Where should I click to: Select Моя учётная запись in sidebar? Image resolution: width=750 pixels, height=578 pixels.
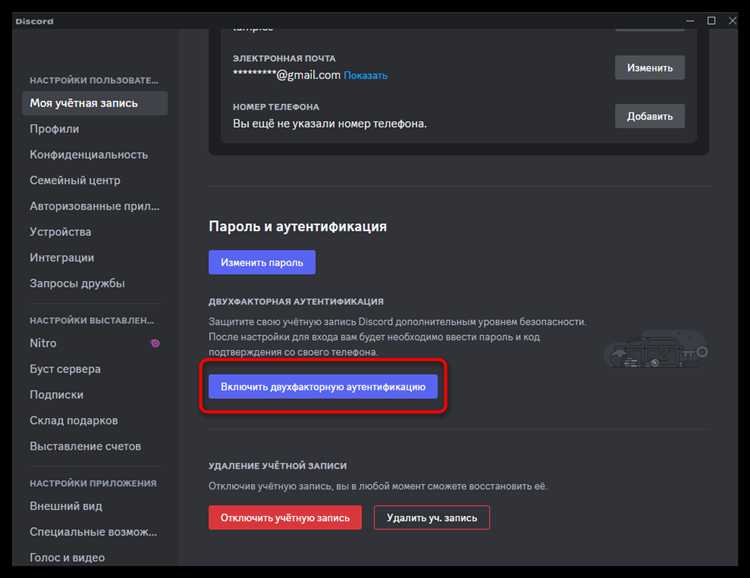point(95,103)
